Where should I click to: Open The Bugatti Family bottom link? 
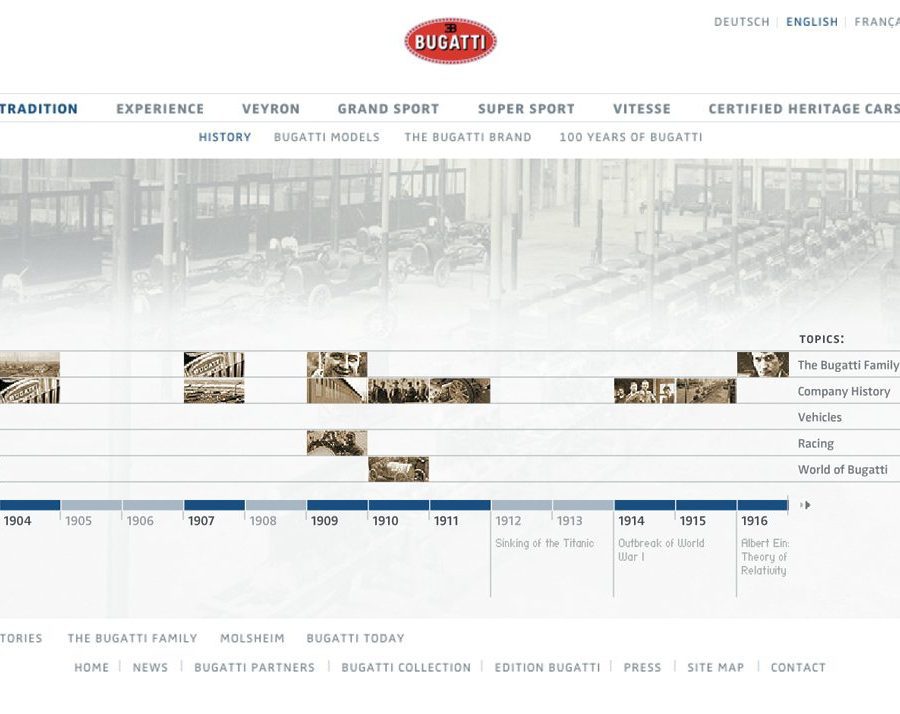pos(133,638)
